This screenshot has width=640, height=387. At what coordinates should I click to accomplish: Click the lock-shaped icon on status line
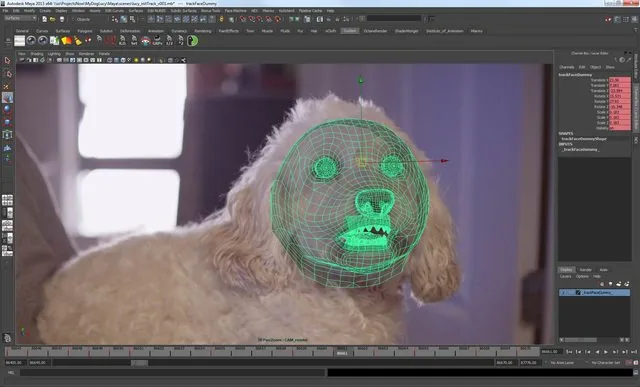(x=222, y=19)
